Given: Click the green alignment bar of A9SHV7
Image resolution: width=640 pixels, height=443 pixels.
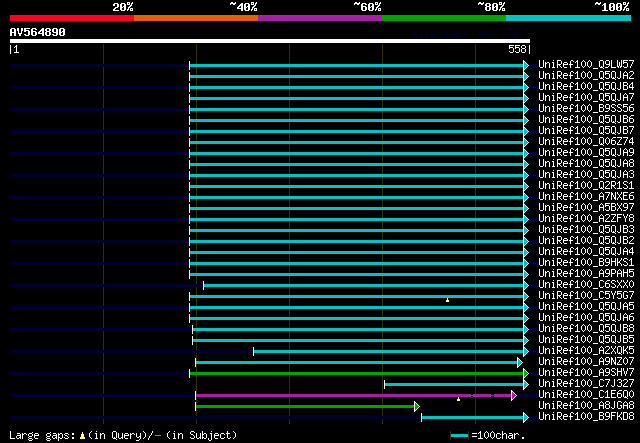Looking at the screenshot, I should coord(357,374).
